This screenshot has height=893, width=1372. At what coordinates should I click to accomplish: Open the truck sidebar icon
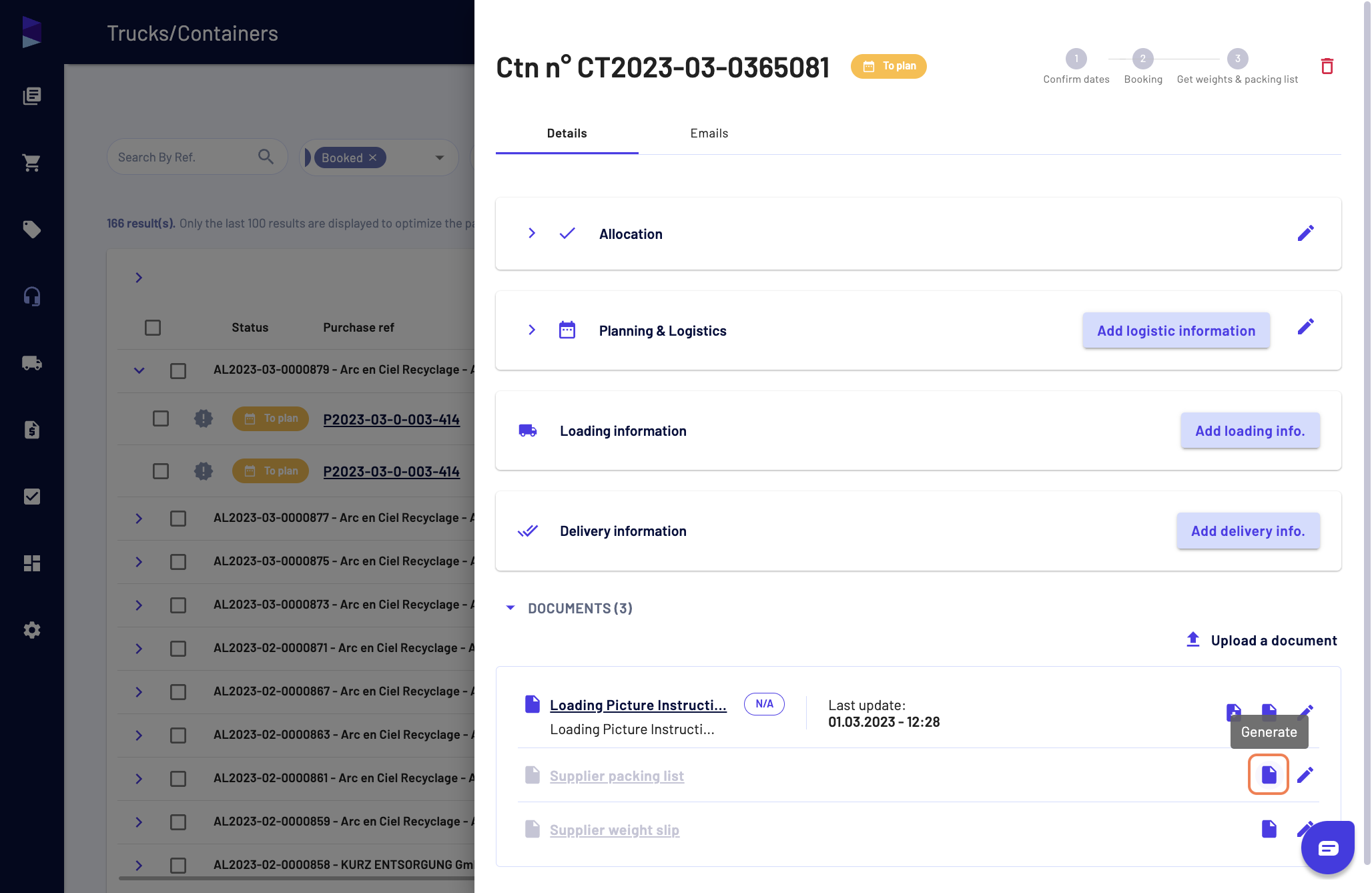coord(31,363)
